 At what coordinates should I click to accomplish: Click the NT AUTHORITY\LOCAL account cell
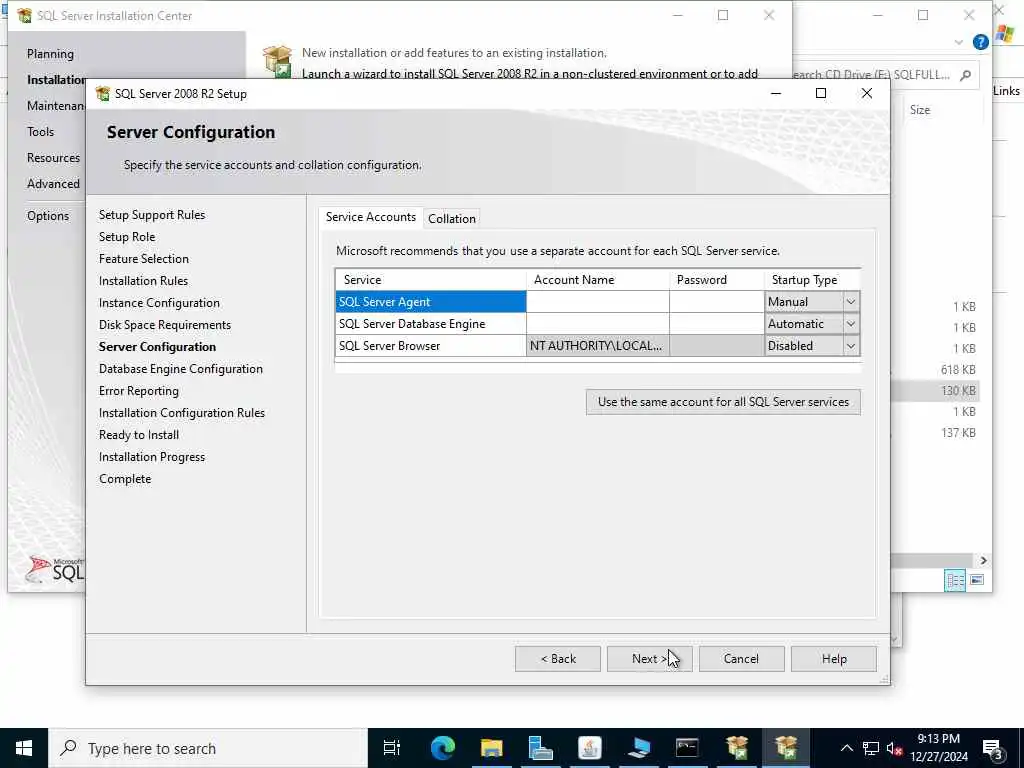(598, 346)
